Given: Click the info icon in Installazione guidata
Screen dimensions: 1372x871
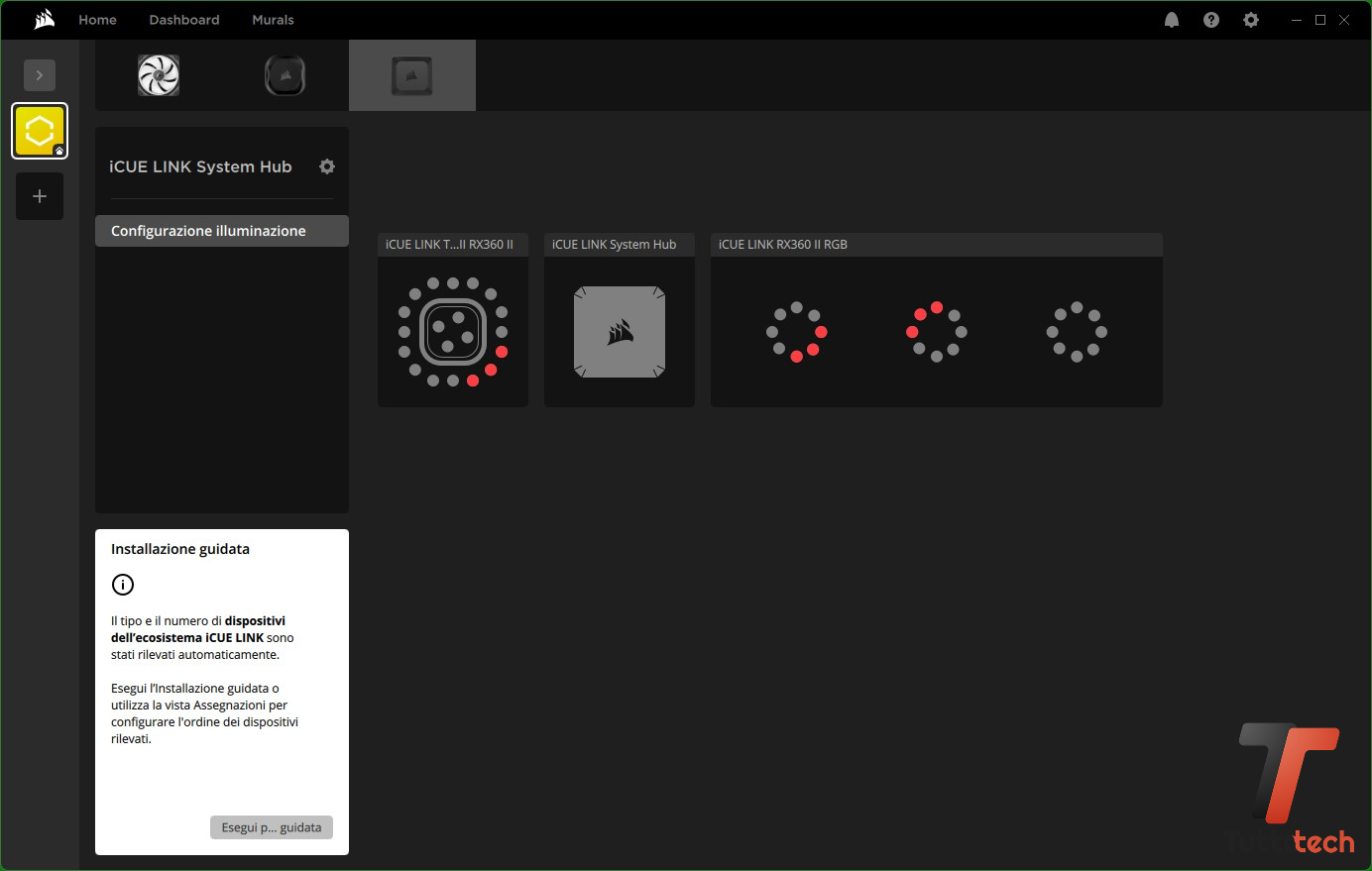Looking at the screenshot, I should coord(122,585).
